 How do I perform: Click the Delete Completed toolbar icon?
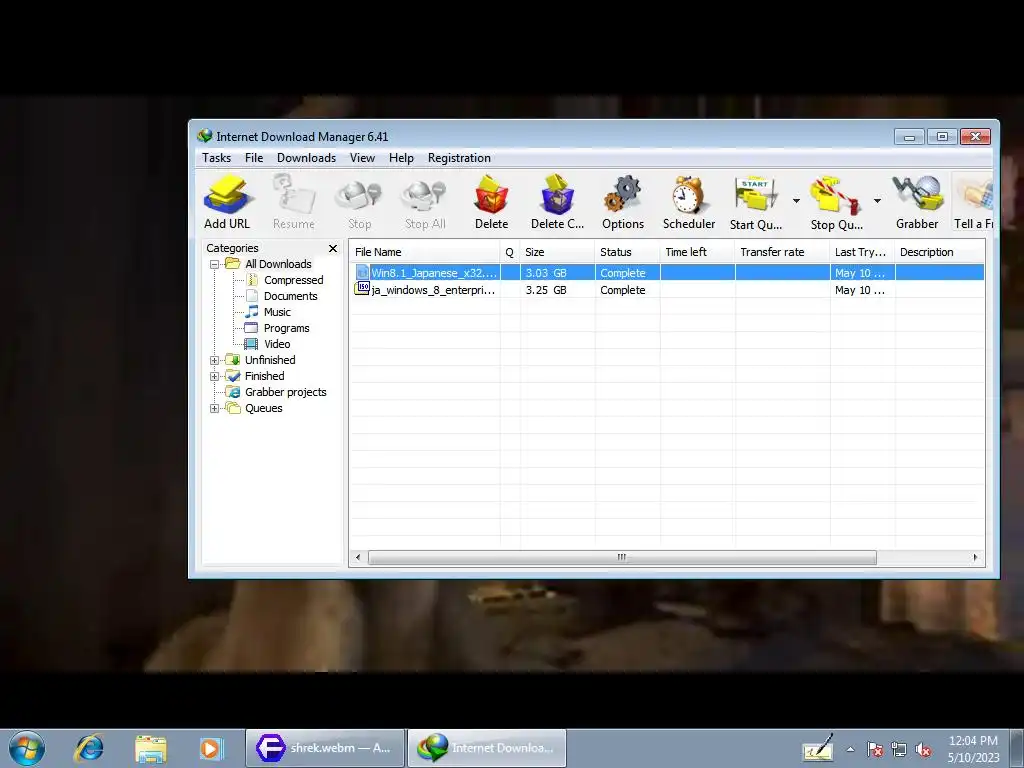(x=557, y=202)
